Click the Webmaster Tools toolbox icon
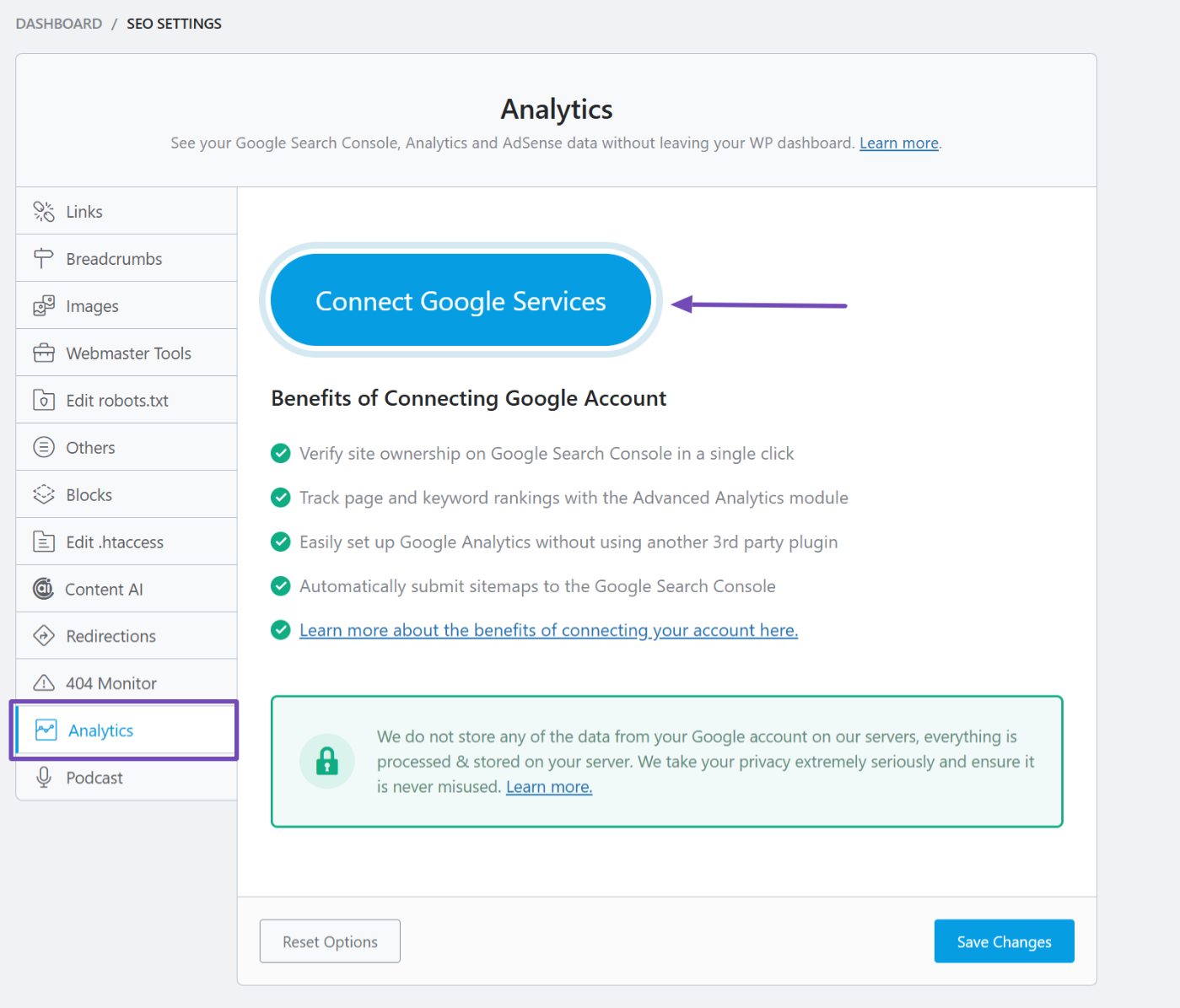The image size is (1180, 1008). 44,353
